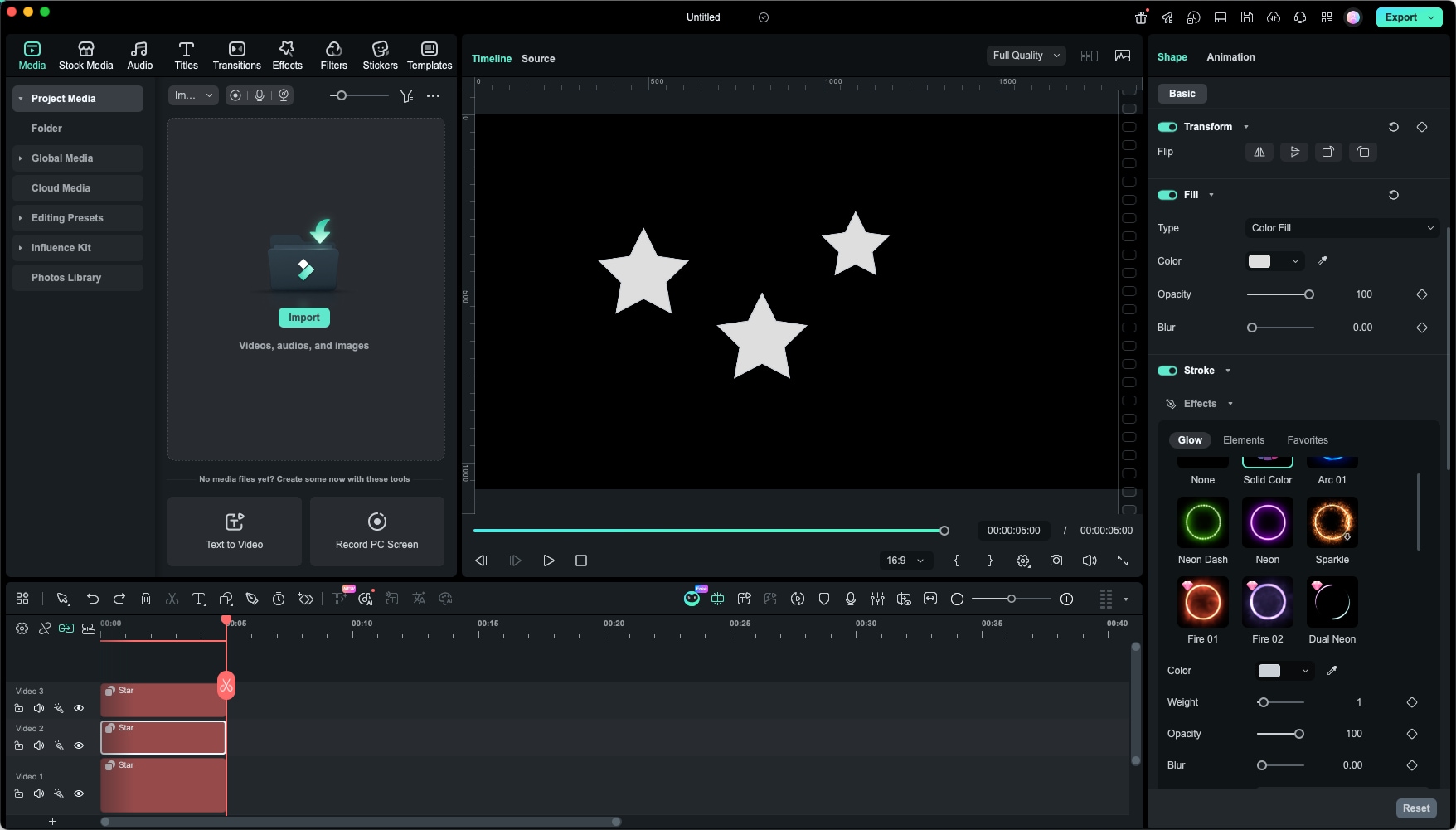Disable the Stroke toggle switch
The height and width of the screenshot is (830, 1456).
click(x=1167, y=371)
